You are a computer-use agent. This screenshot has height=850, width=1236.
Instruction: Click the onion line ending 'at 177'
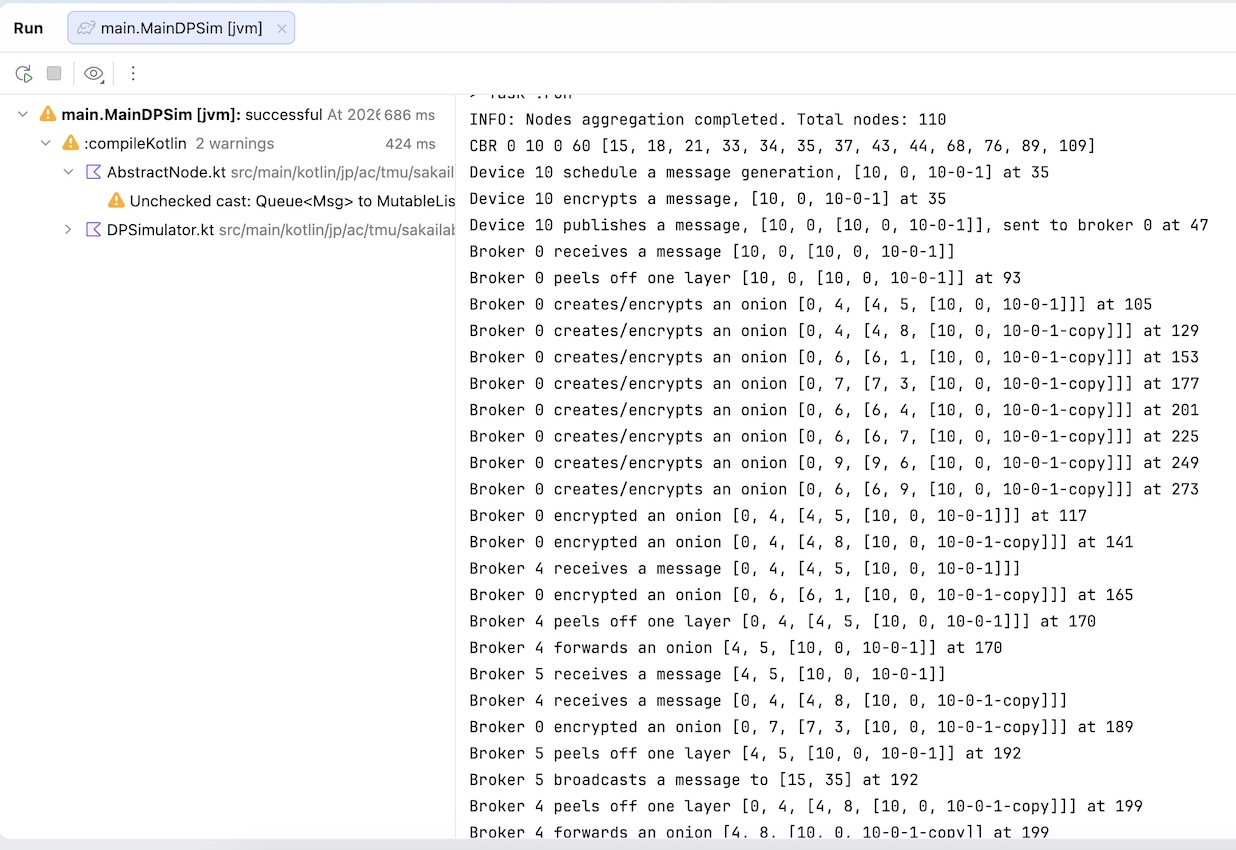pyautogui.click(x=834, y=383)
